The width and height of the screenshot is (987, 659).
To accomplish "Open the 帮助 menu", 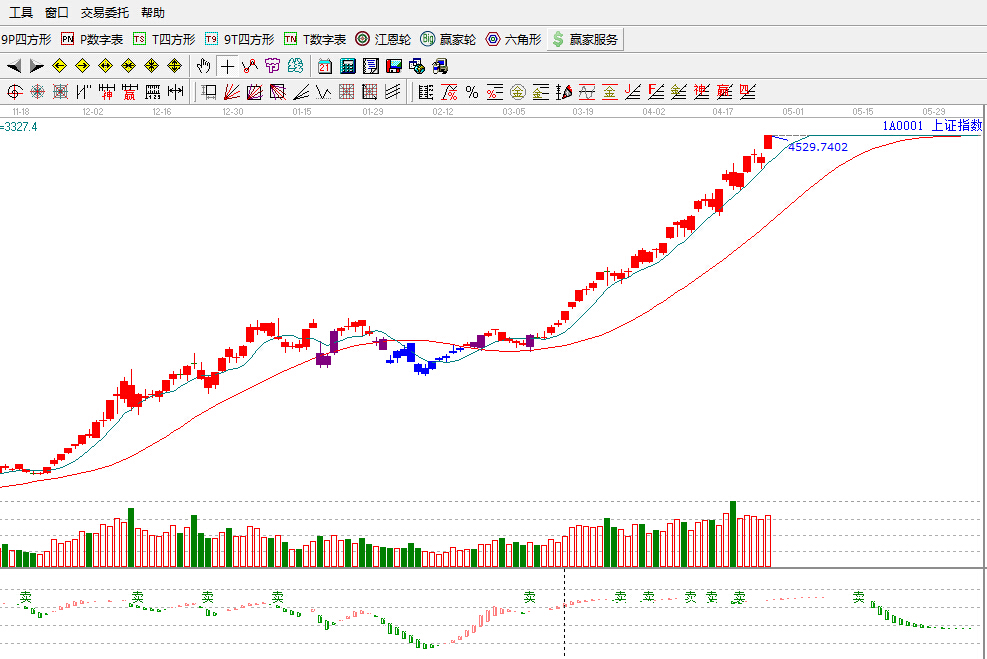I will click(153, 13).
